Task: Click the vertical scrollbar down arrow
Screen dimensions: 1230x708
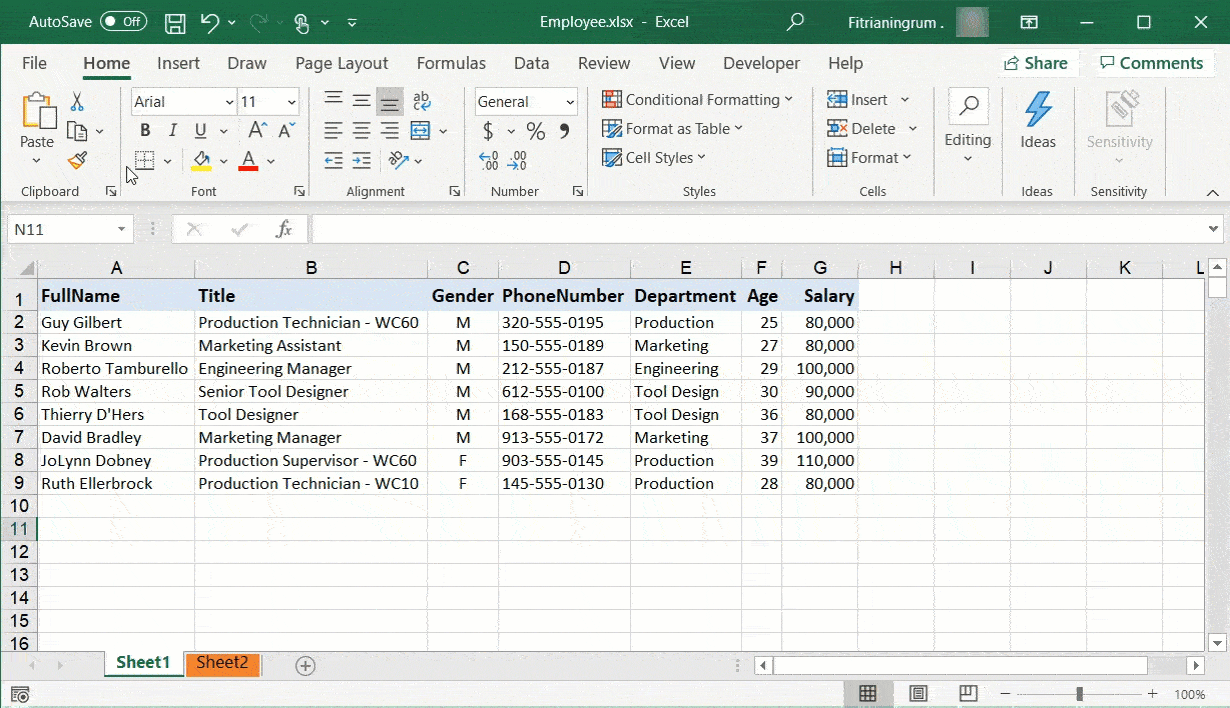Action: [1217, 642]
